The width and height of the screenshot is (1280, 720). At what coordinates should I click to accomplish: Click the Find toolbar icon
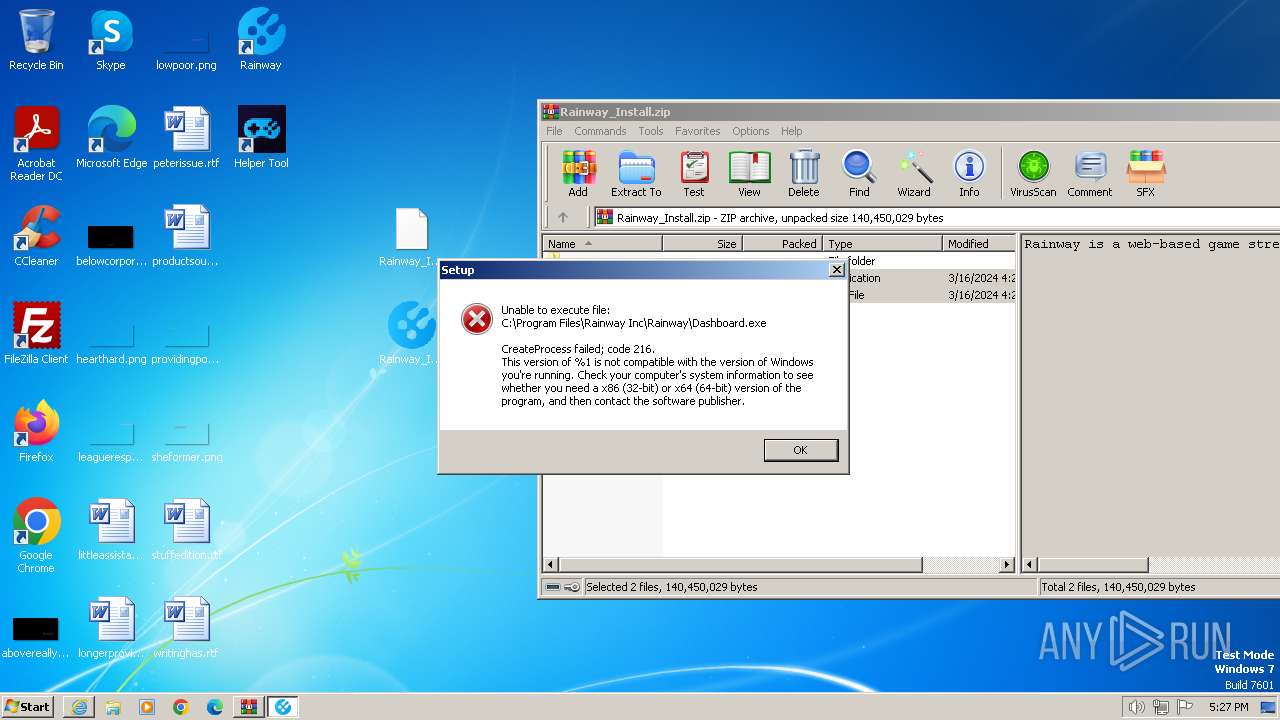click(859, 173)
